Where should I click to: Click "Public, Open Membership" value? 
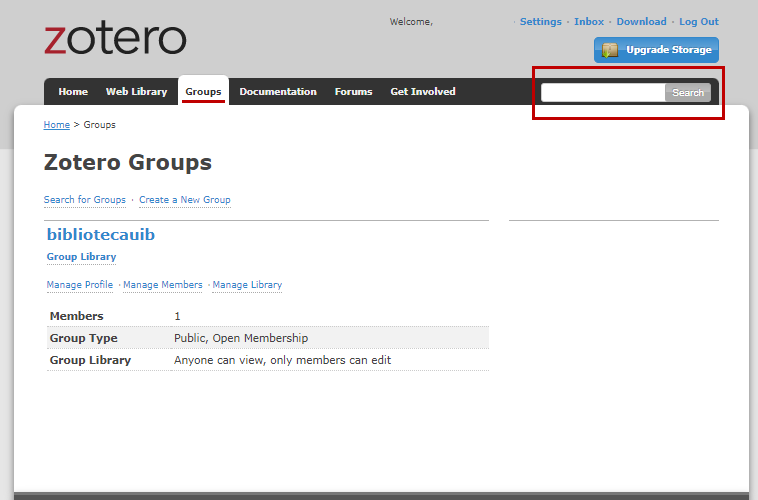(241, 338)
